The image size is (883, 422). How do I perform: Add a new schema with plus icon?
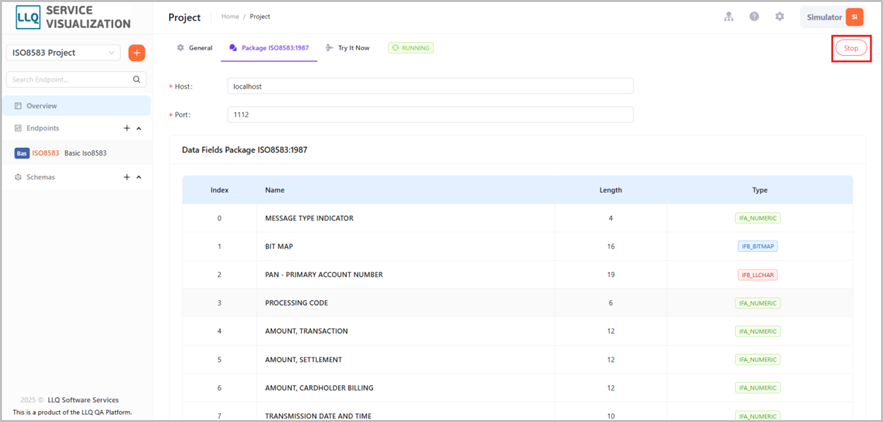click(127, 177)
